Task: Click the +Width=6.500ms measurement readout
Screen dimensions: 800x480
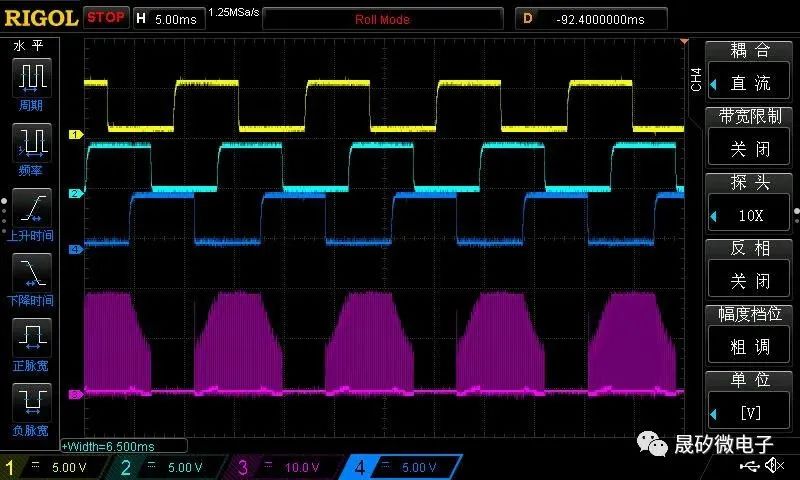Action: click(124, 446)
